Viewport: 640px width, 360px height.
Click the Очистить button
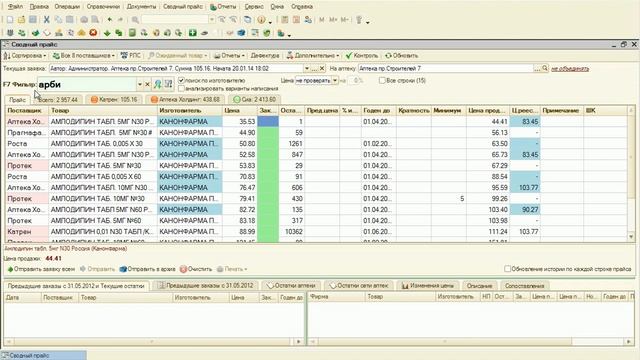click(x=196, y=269)
